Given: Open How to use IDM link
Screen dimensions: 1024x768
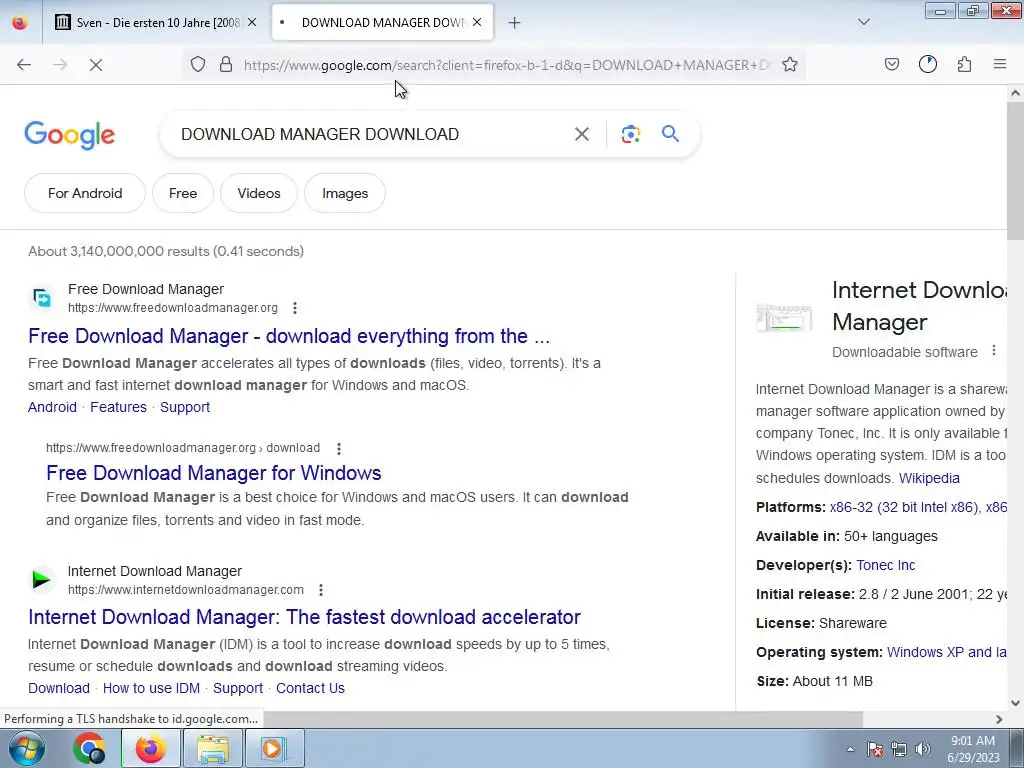Looking at the screenshot, I should pos(152,688).
